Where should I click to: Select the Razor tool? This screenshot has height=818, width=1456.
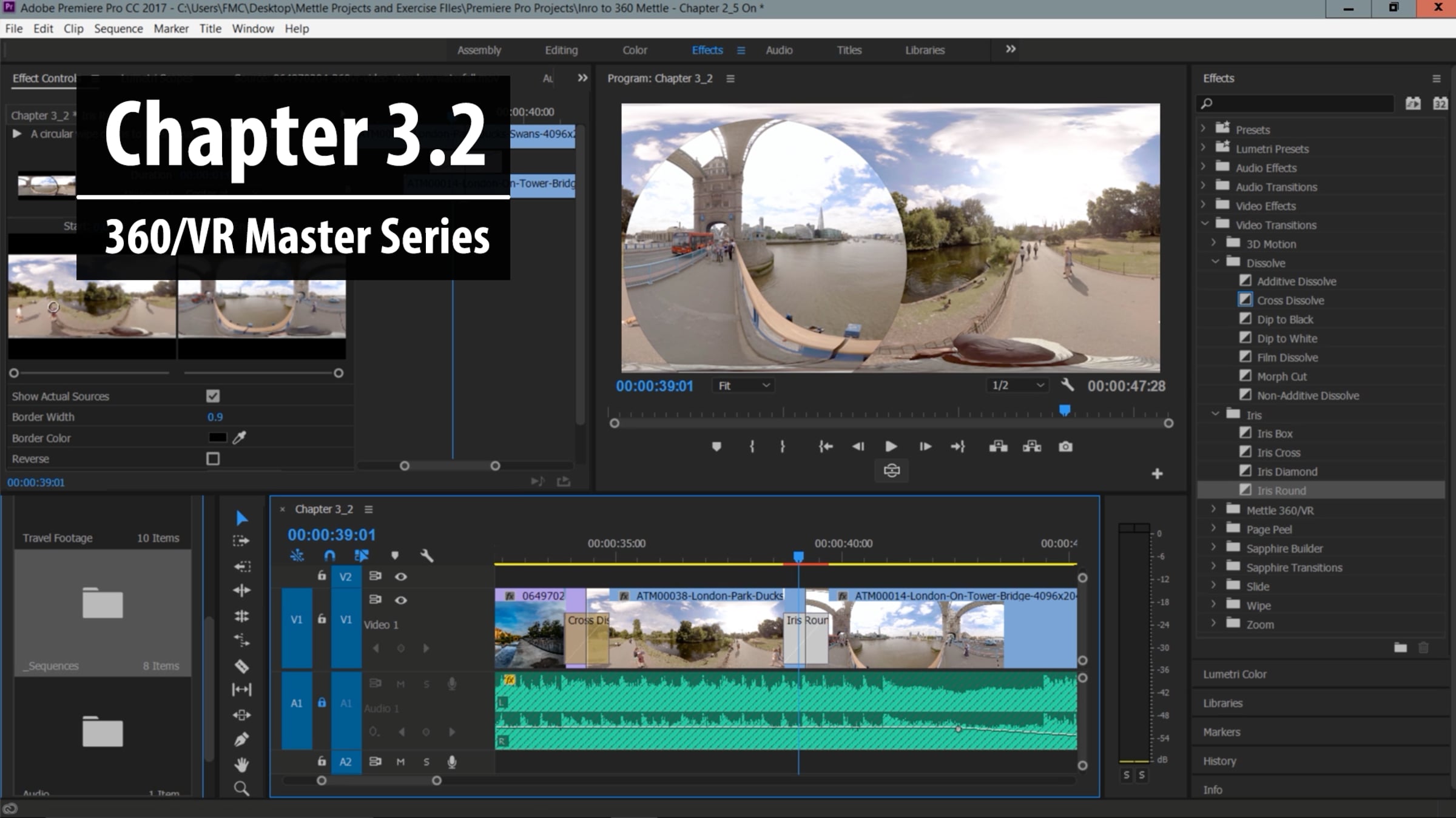click(241, 666)
